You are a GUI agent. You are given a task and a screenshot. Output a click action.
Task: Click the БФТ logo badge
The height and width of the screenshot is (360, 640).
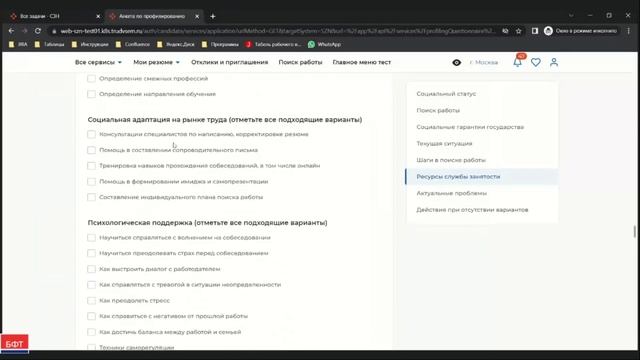point(15,344)
